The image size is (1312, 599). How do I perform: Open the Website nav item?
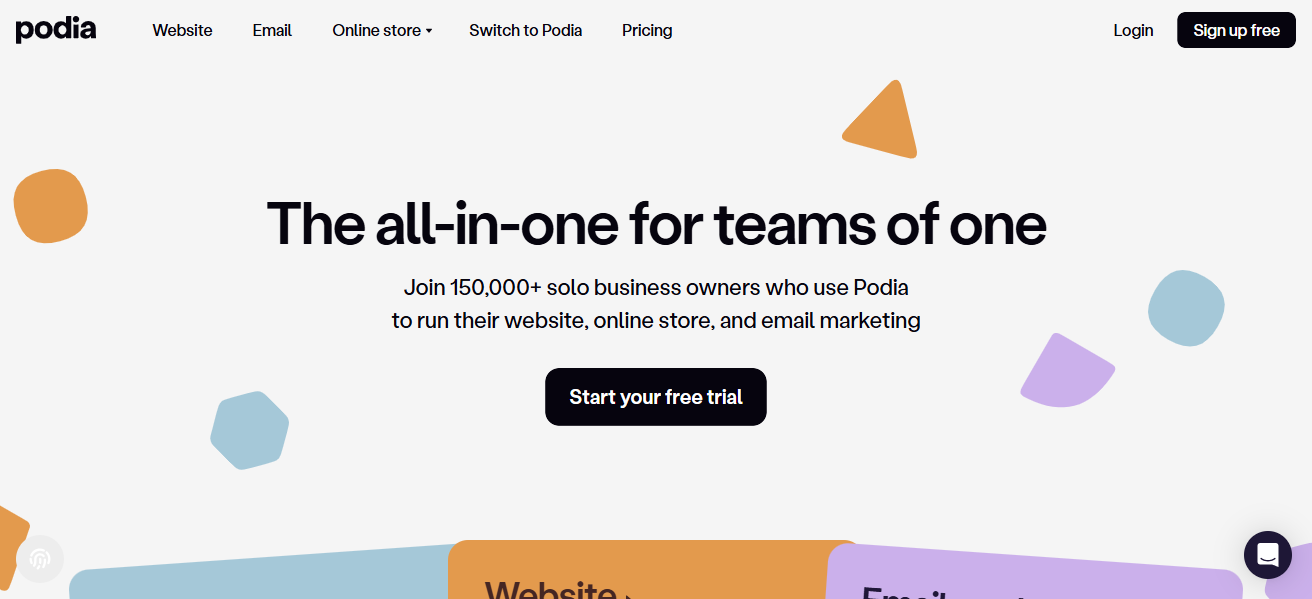point(182,30)
